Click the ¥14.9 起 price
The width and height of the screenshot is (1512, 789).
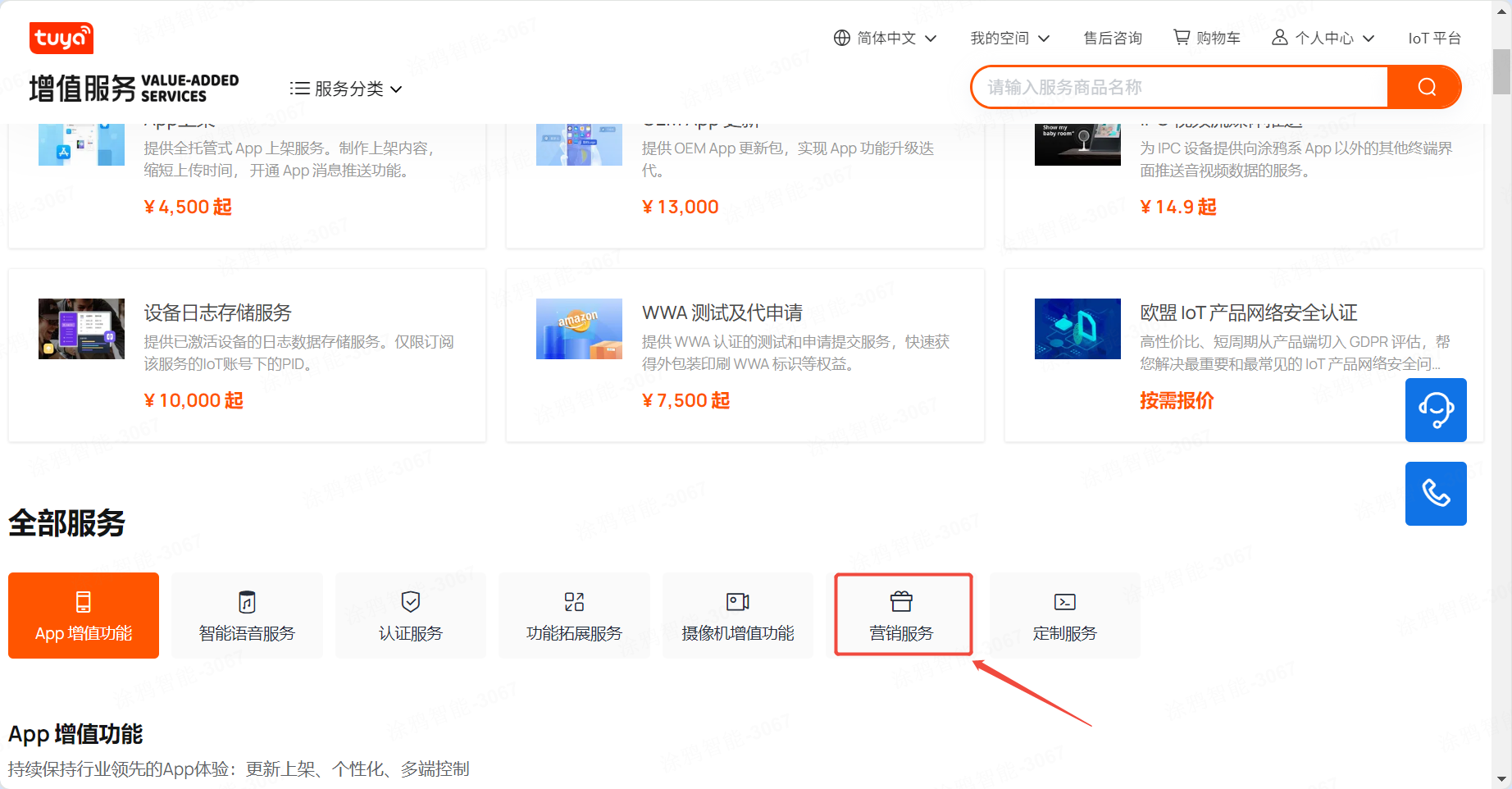click(x=1178, y=207)
